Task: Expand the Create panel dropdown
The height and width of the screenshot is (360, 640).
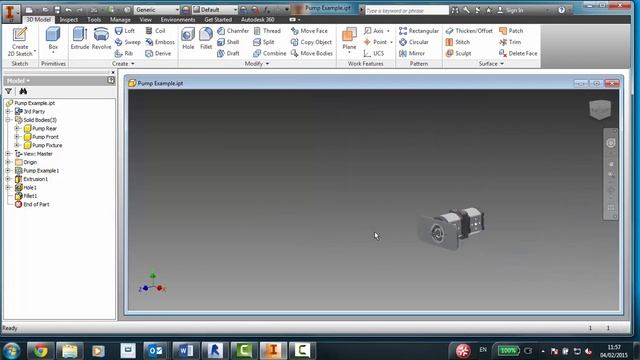Action: 123,64
